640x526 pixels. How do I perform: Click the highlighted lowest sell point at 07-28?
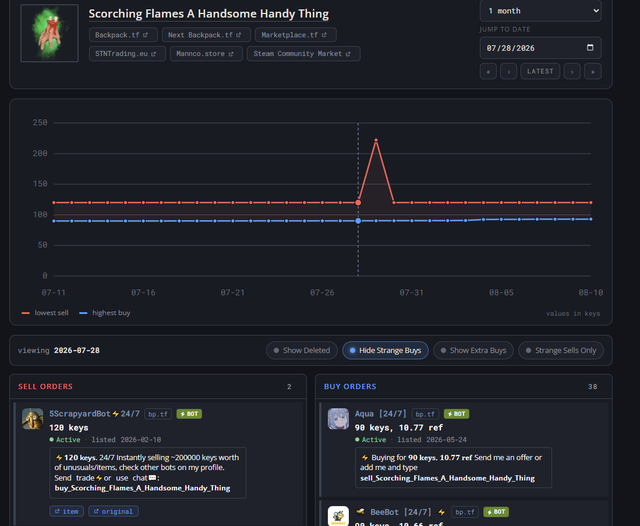click(358, 202)
